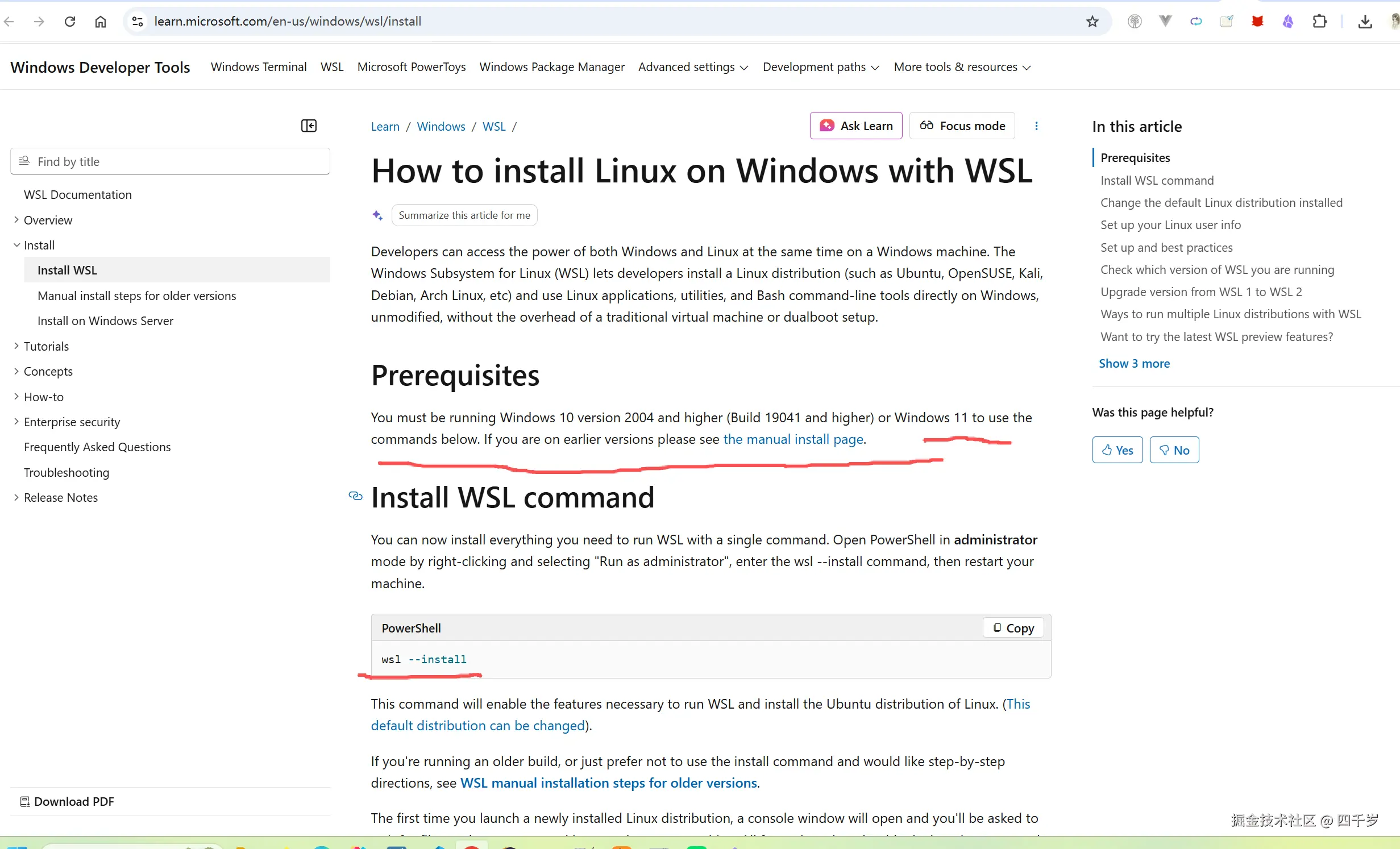Viewport: 1400px width, 849px height.
Task: Copy the wsl --install command
Action: (1013, 628)
